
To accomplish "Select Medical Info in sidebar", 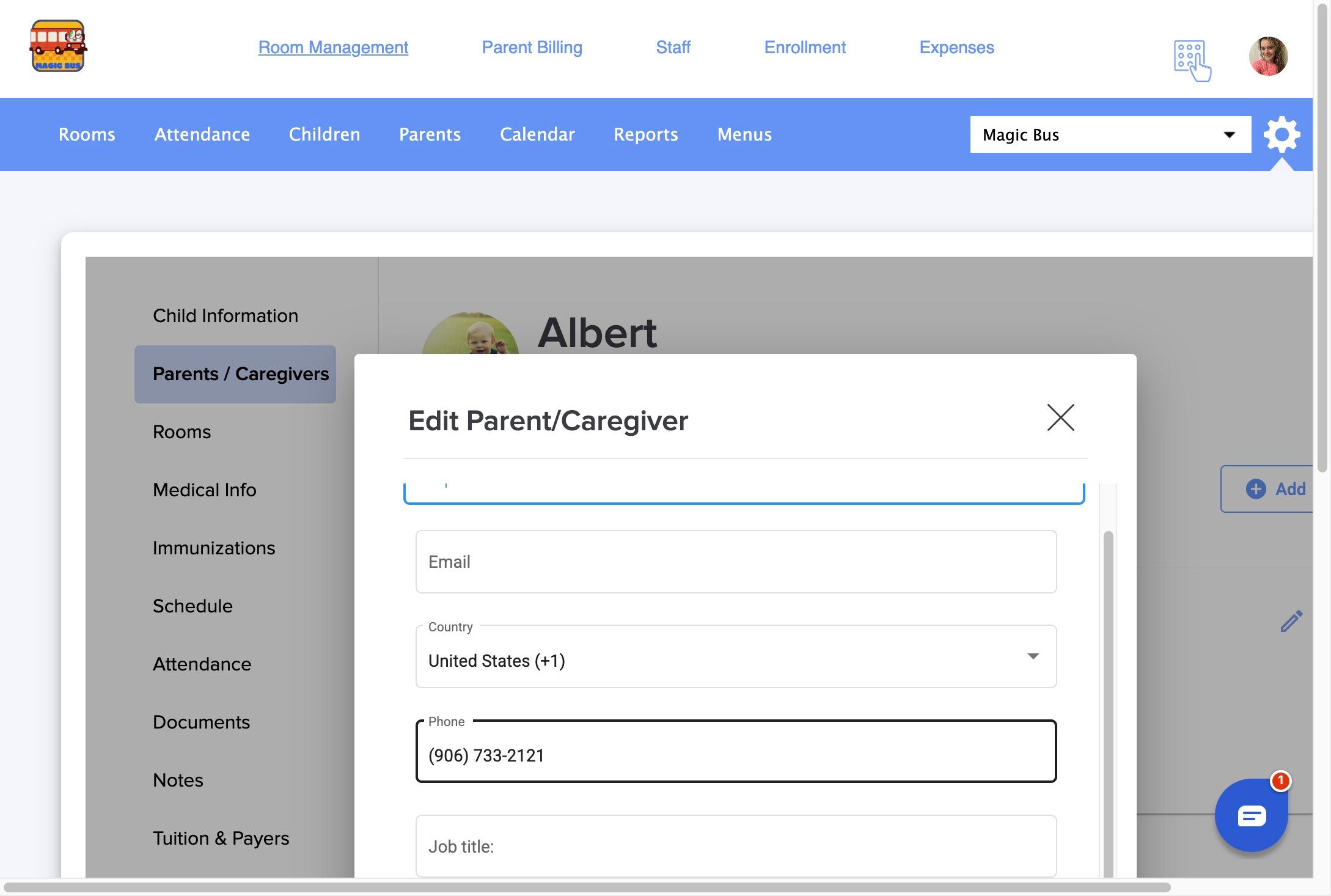I will click(x=204, y=490).
